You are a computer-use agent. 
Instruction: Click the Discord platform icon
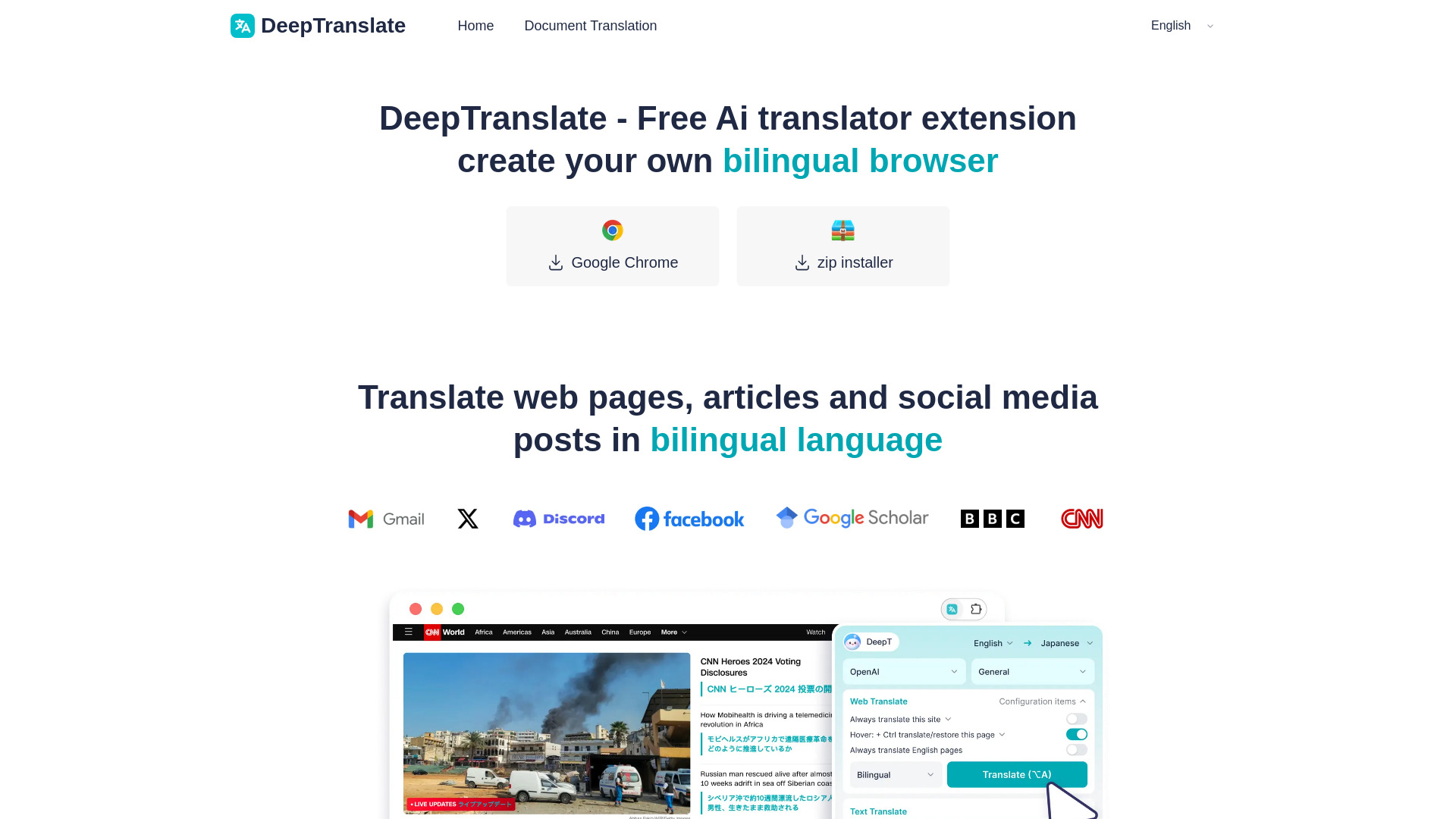pyautogui.click(x=557, y=518)
